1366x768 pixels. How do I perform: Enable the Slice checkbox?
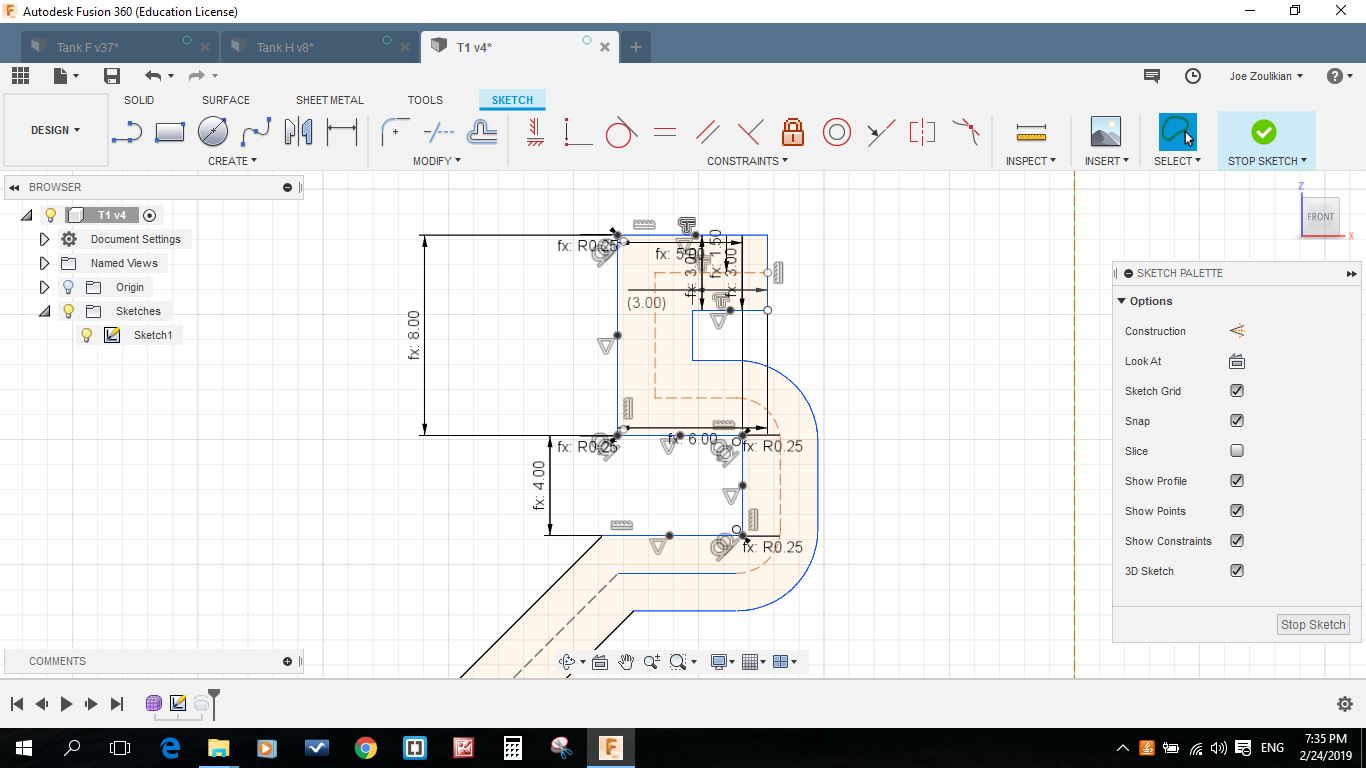(x=1237, y=451)
